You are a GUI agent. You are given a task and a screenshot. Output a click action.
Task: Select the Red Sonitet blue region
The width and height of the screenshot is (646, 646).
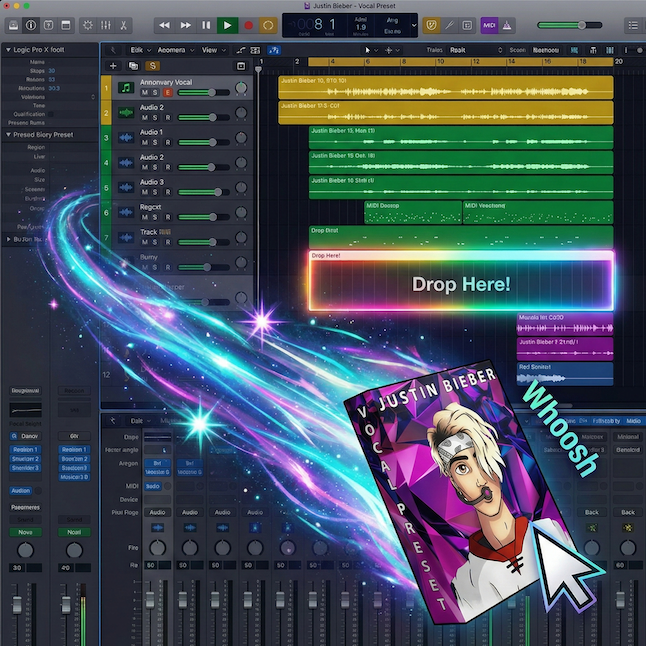(565, 374)
